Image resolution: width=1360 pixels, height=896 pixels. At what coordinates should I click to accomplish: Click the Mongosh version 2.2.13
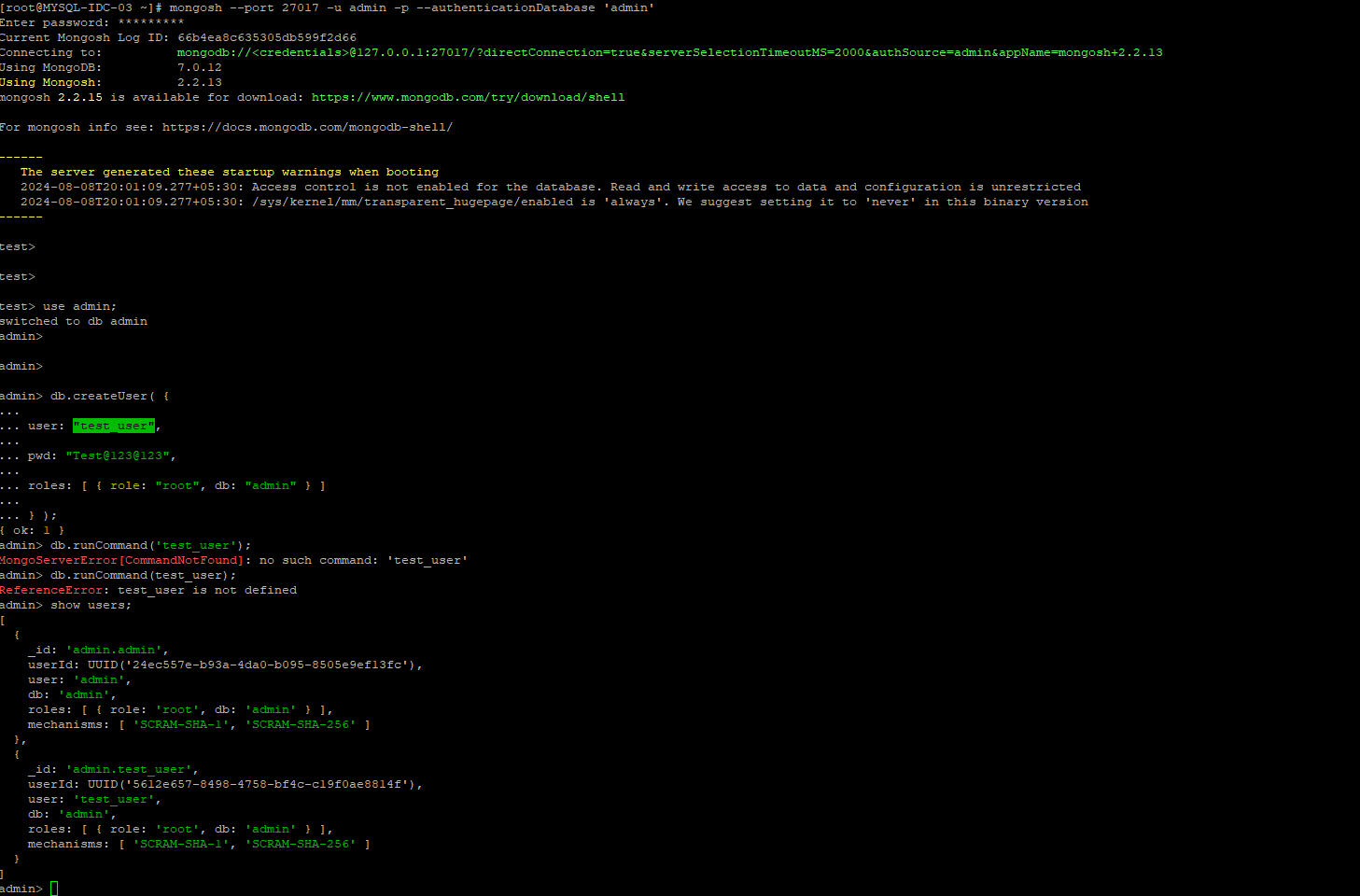click(200, 82)
